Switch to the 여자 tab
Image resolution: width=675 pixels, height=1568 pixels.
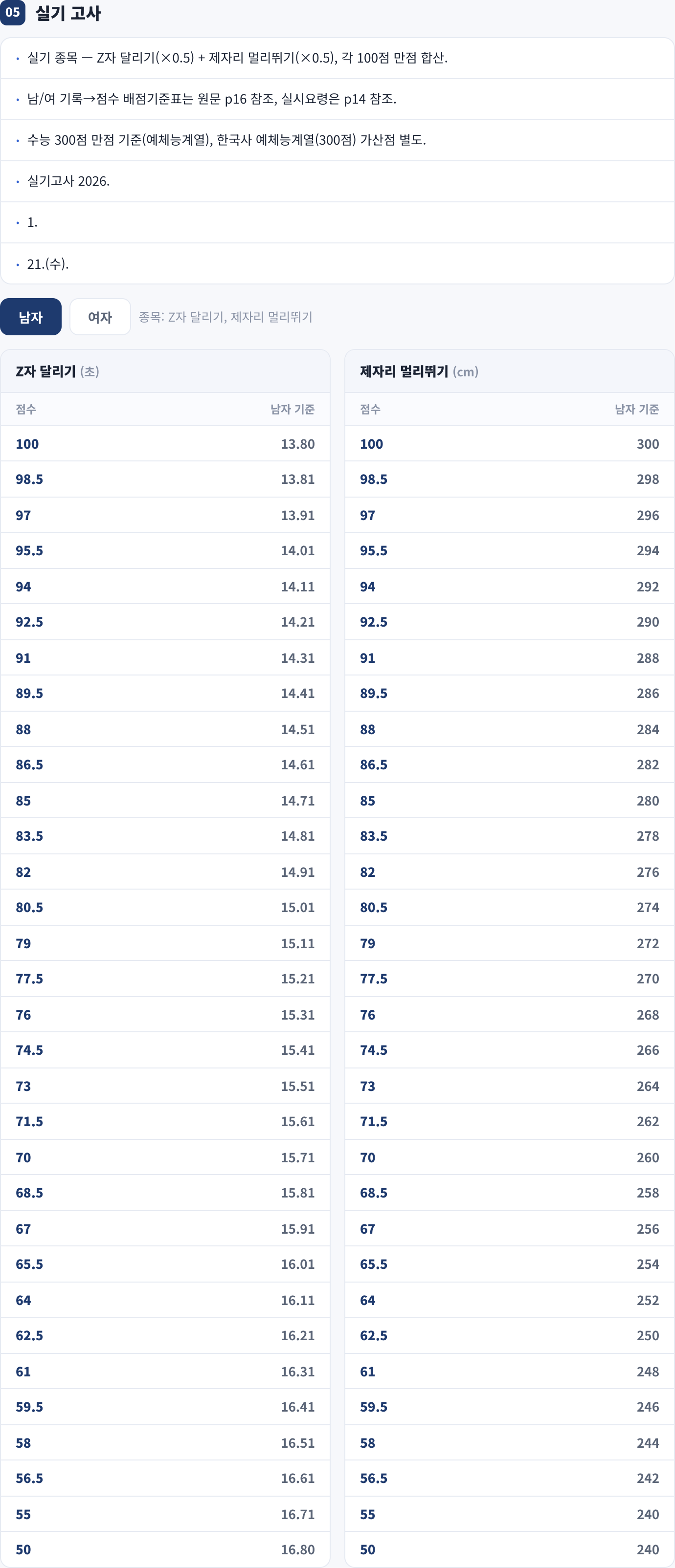tap(100, 317)
